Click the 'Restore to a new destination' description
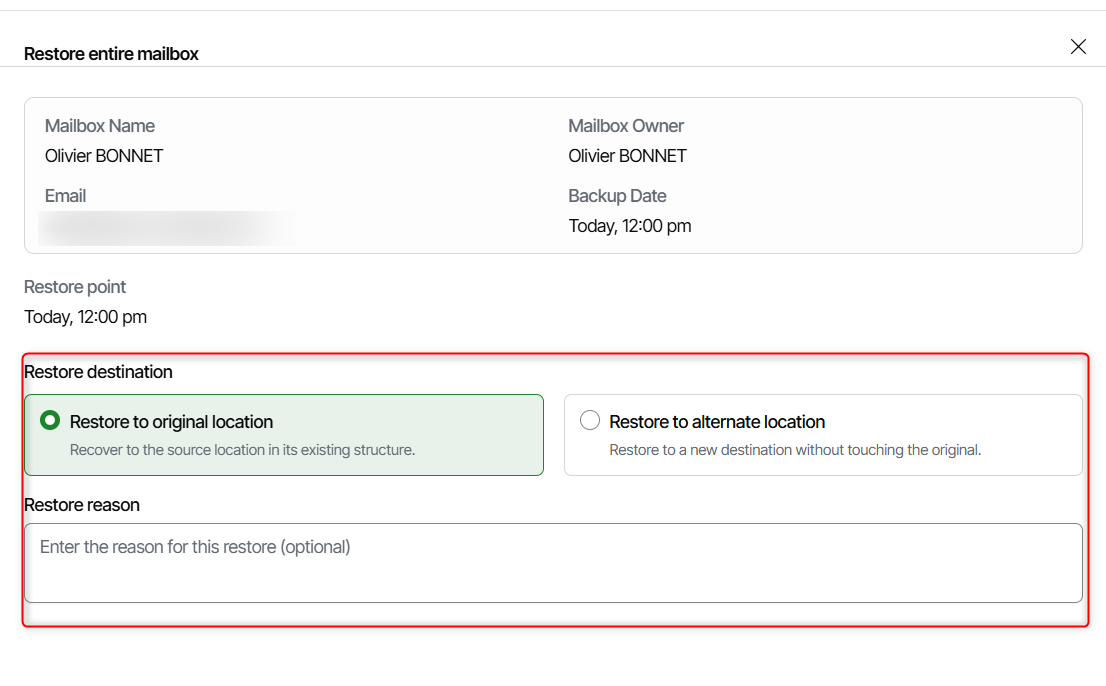Image resolution: width=1106 pixels, height=686 pixels. [795, 450]
